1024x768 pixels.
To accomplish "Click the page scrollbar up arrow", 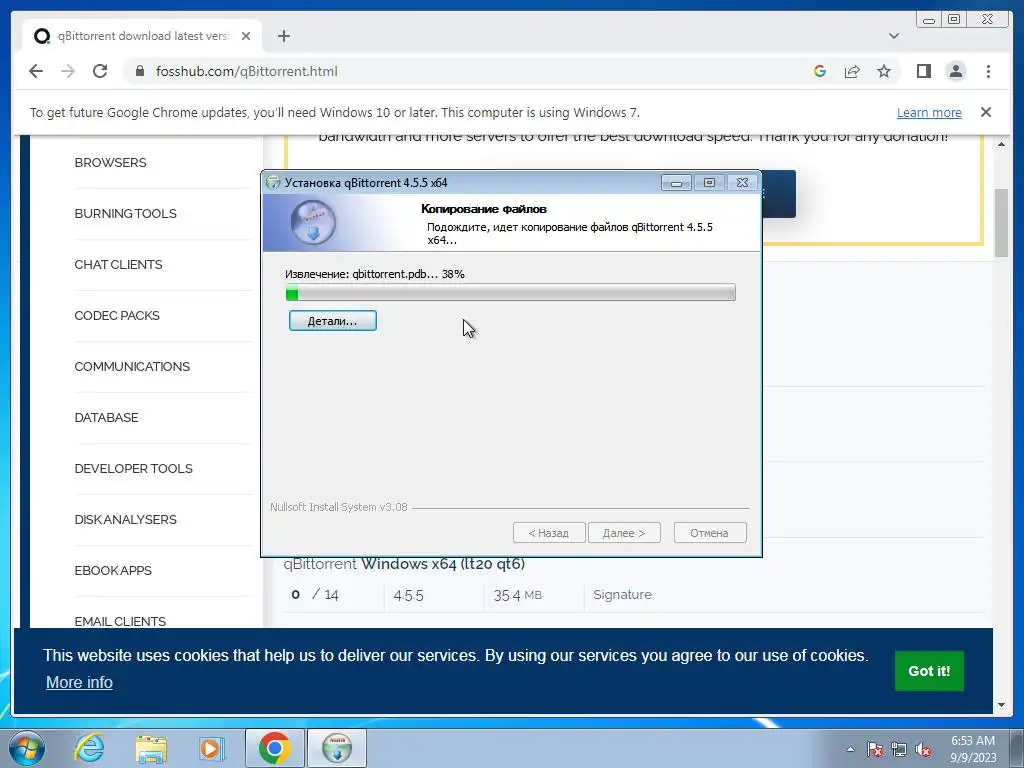I will point(1001,144).
